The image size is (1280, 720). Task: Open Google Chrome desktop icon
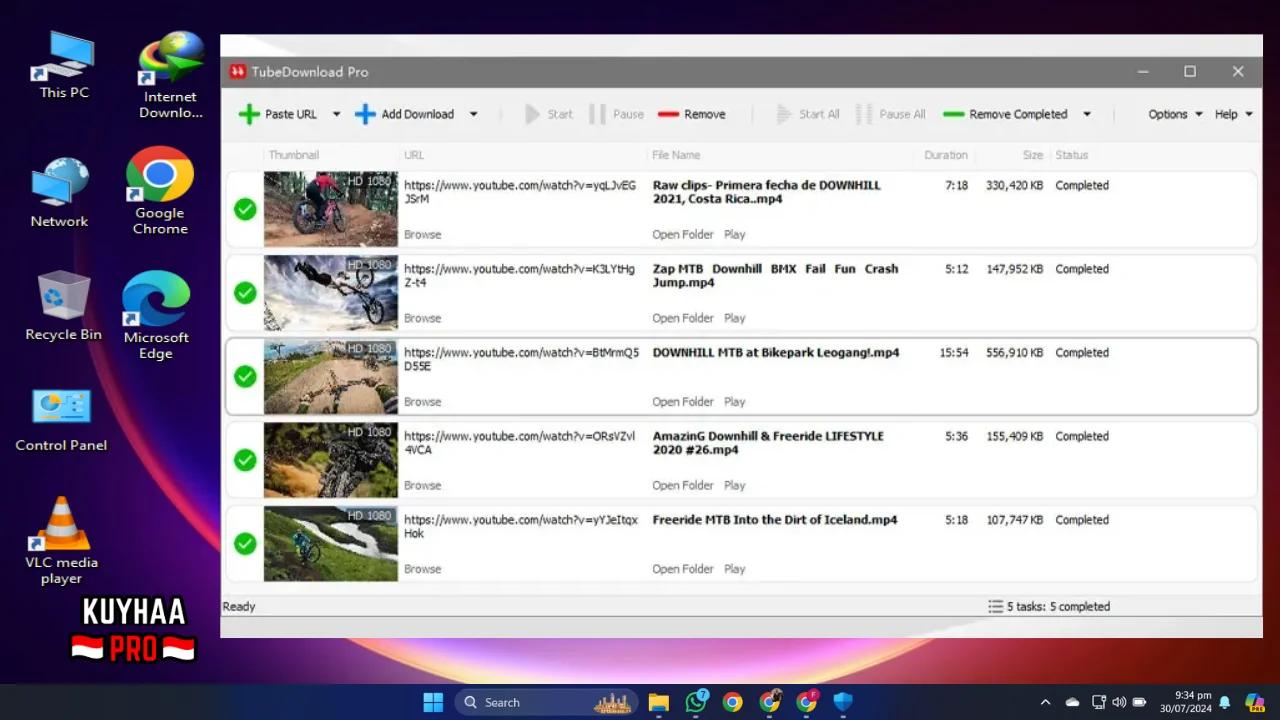point(160,191)
